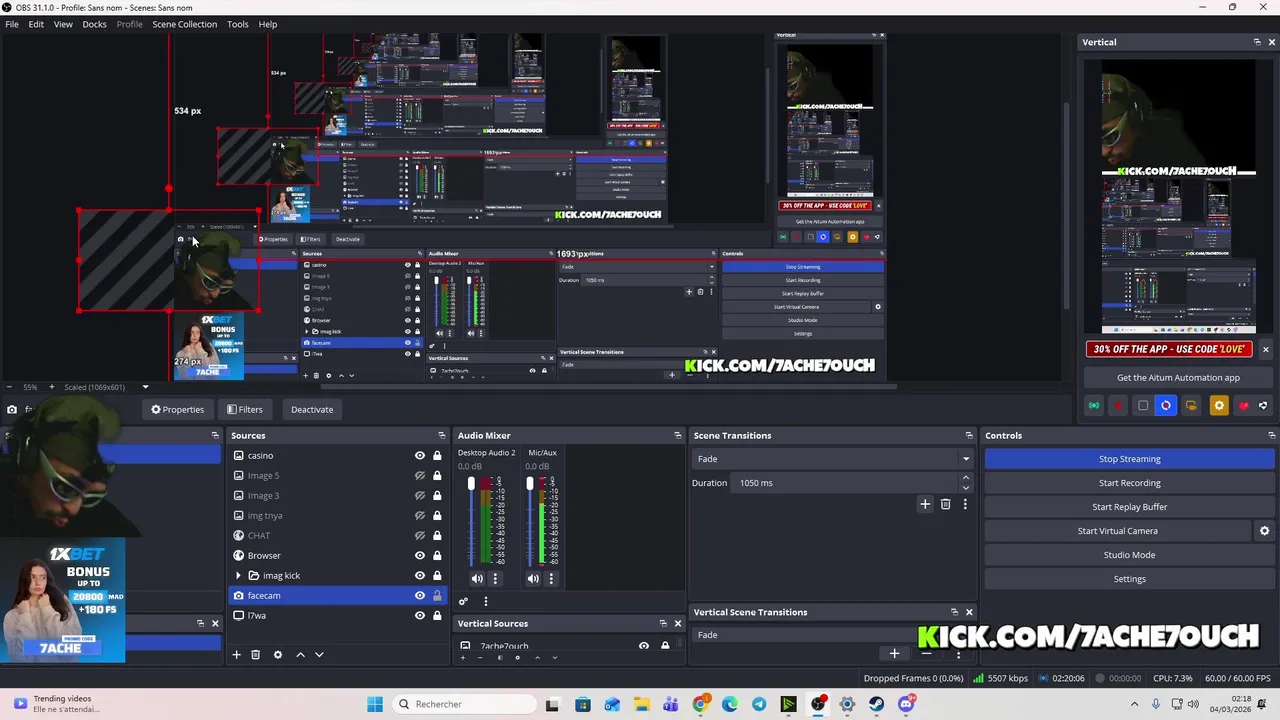Click the red heart icon in Vertical dock

(1243, 405)
